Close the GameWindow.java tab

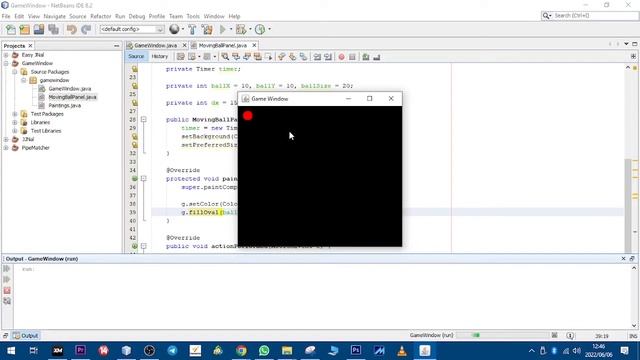tap(184, 45)
